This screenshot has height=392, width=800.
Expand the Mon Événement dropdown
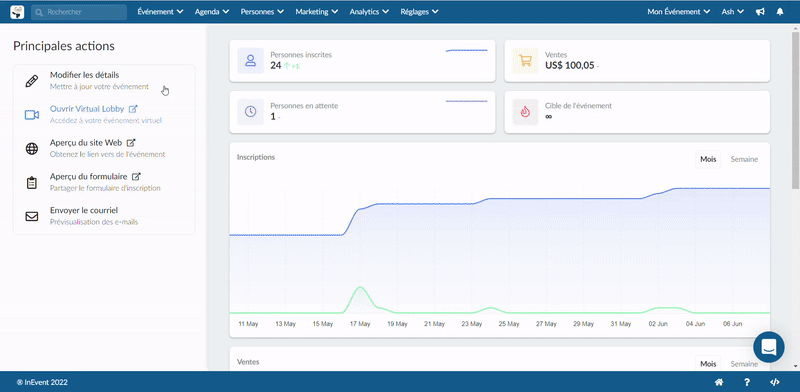[679, 12]
